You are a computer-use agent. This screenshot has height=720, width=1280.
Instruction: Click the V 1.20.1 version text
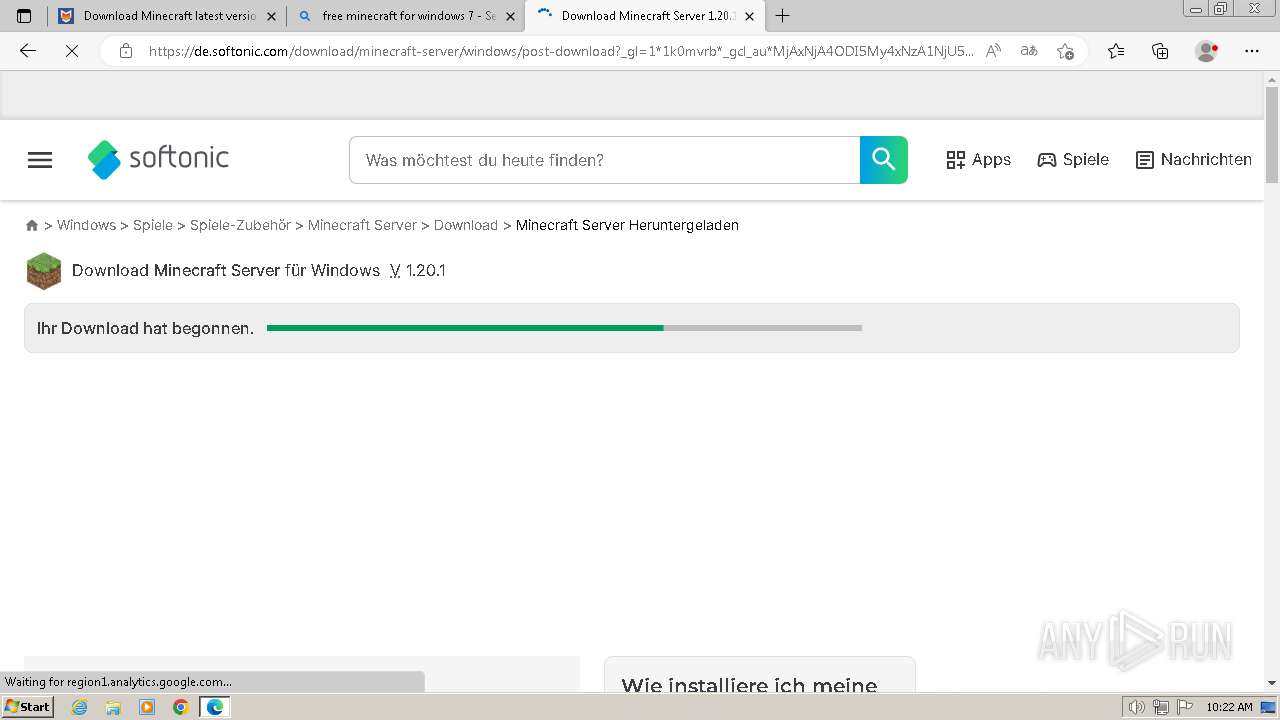(418, 270)
